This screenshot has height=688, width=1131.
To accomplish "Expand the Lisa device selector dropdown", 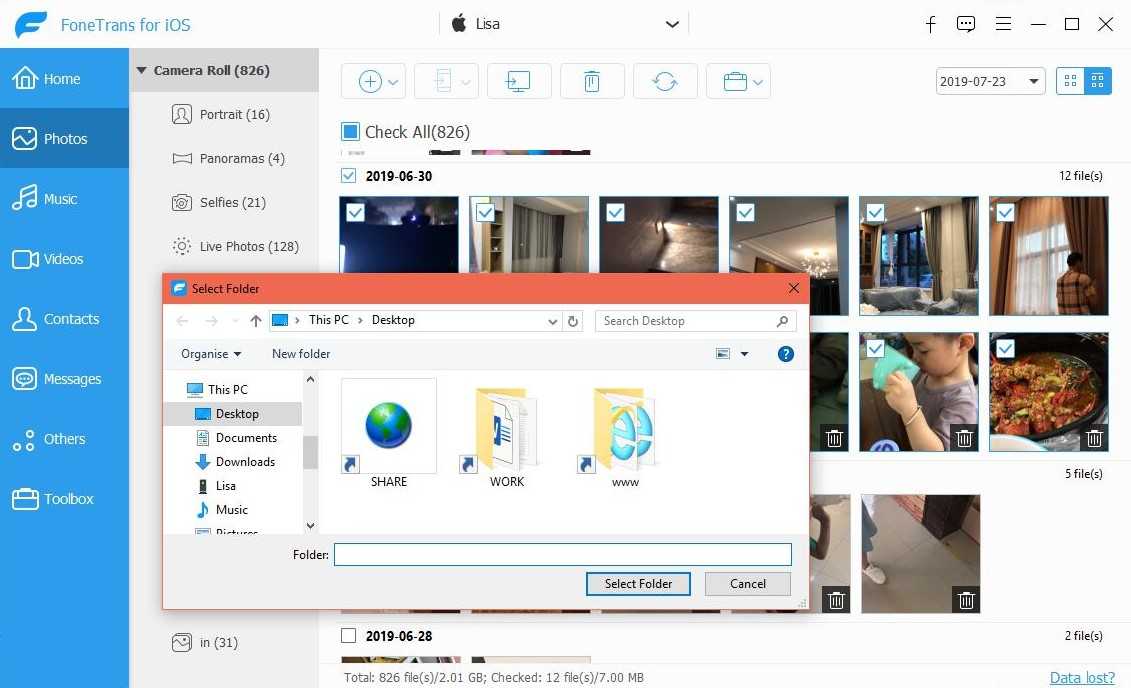I will pos(672,24).
